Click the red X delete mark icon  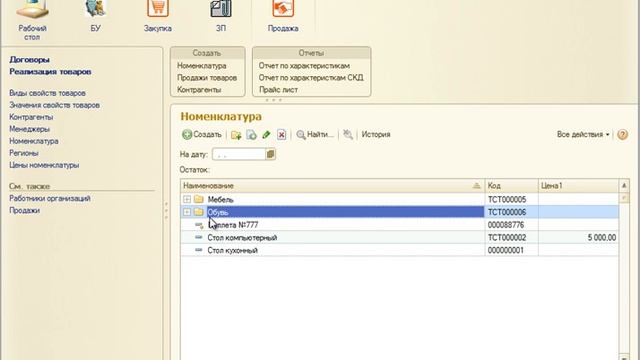281,135
